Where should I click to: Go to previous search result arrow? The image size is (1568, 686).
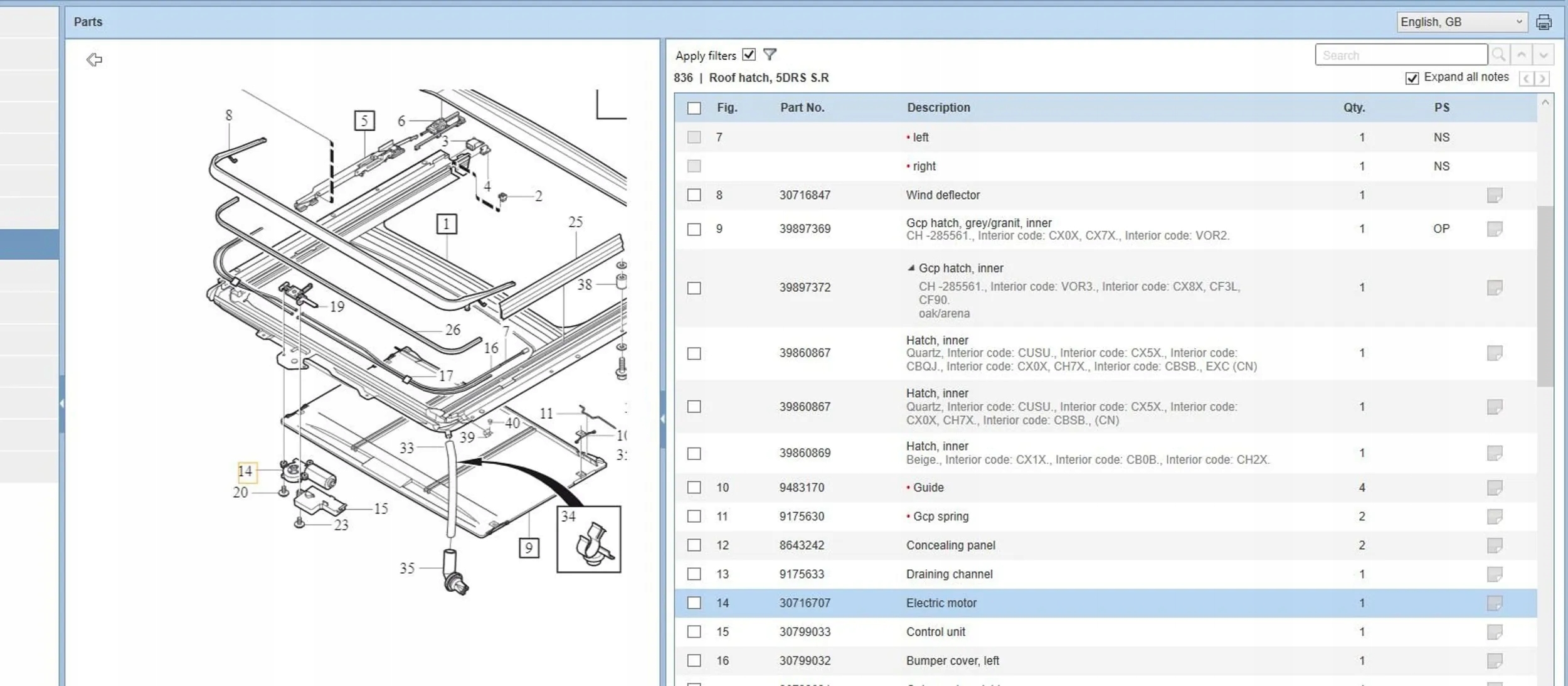click(x=1521, y=55)
